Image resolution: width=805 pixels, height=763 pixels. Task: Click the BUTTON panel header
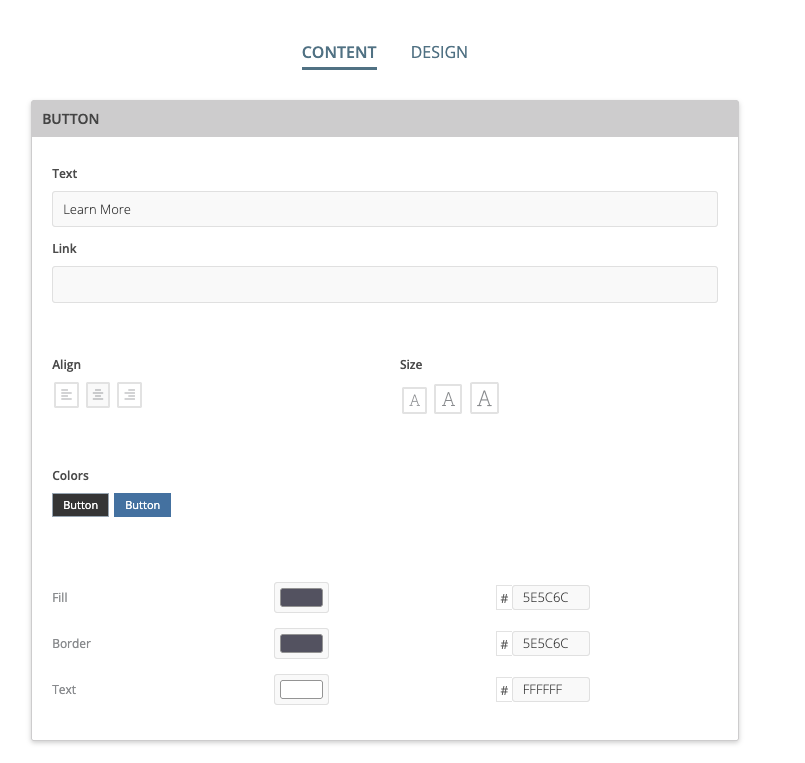(384, 118)
